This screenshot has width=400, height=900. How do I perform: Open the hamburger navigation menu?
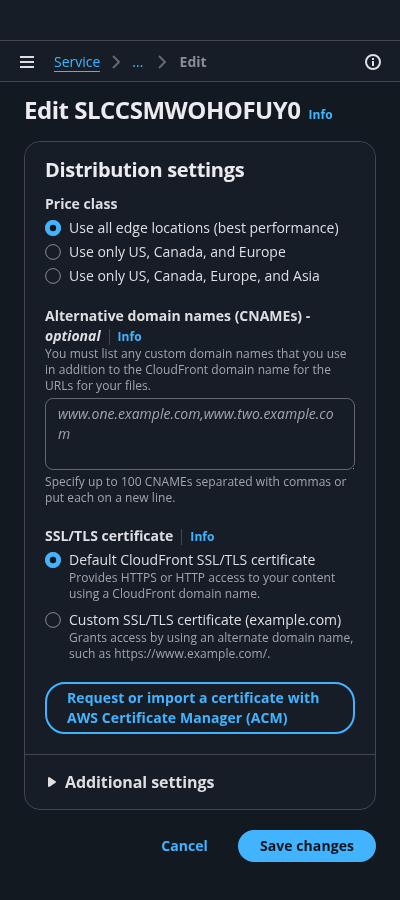(27, 62)
